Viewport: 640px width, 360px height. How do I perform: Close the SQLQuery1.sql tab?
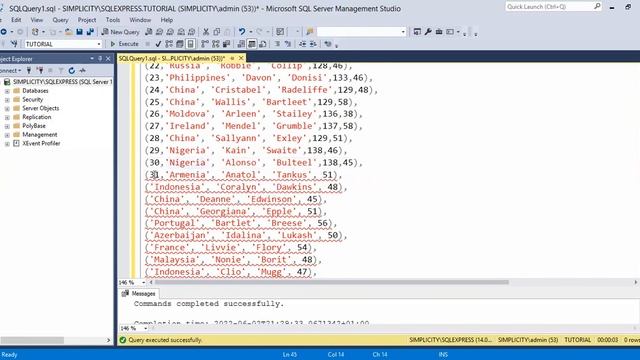click(241, 58)
